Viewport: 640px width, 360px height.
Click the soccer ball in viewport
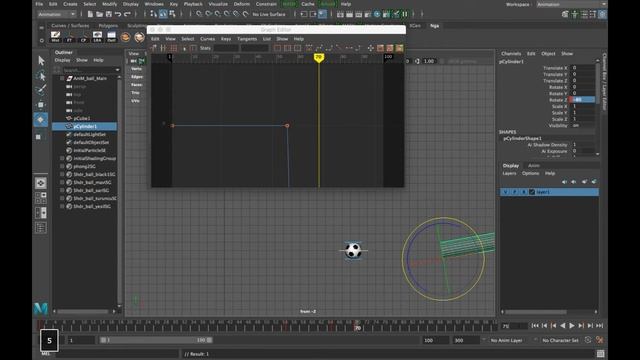tap(353, 251)
